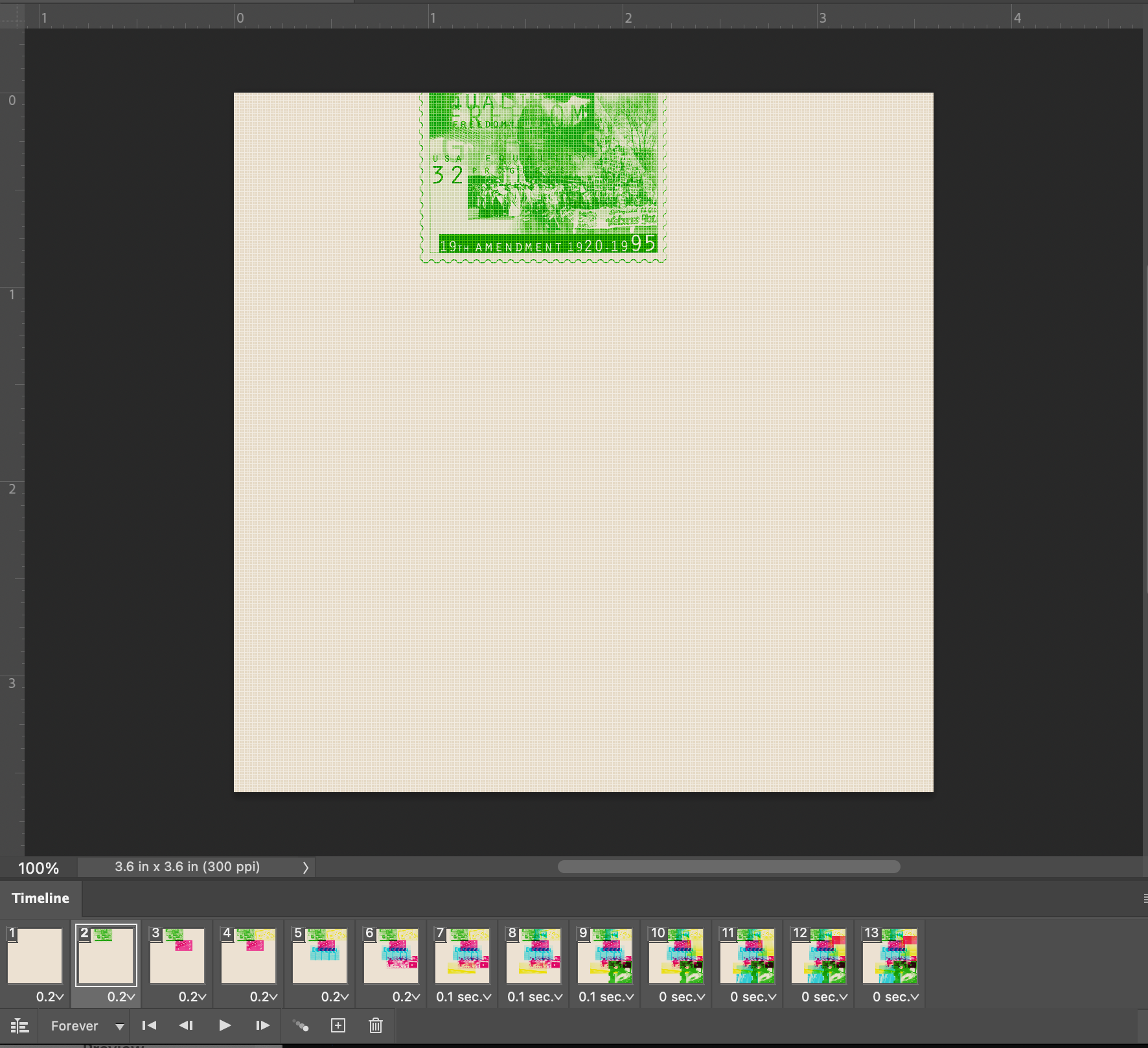Convert to video timeline icon
This screenshot has height=1048, width=1148.
[20, 1026]
